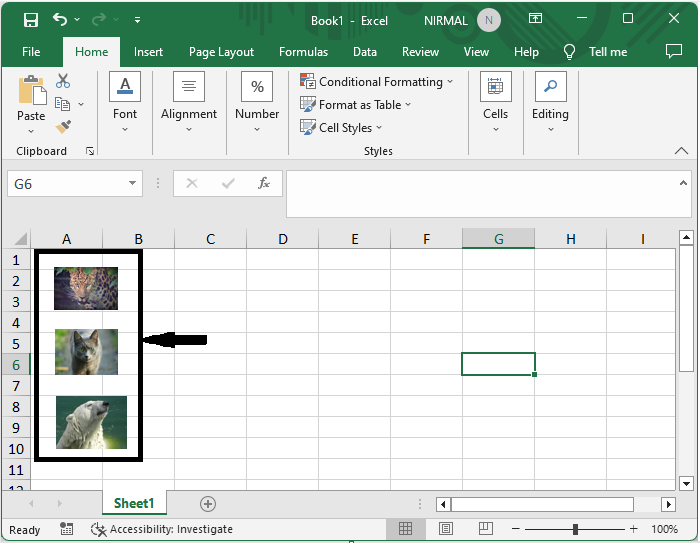The image size is (700, 543).
Task: Switch to the Insert tab
Action: [x=148, y=52]
